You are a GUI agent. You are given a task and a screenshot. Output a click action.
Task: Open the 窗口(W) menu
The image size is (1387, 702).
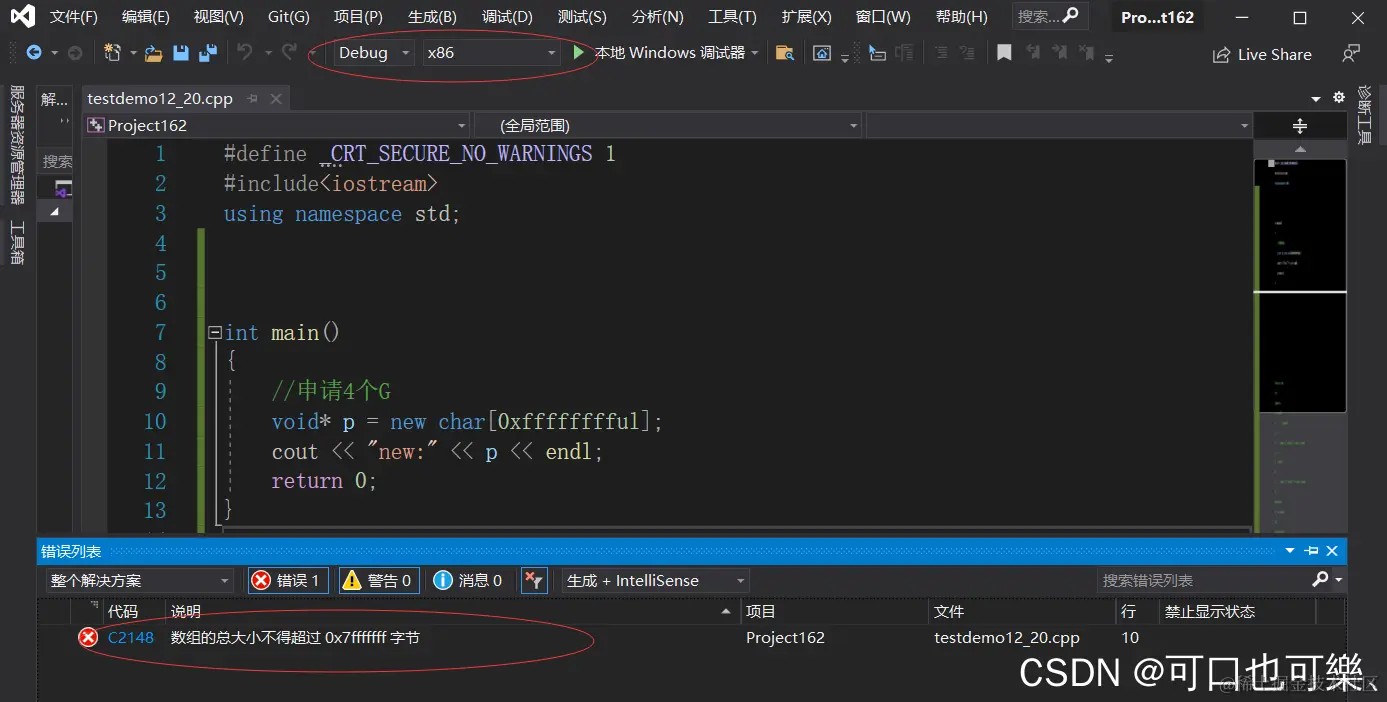883,17
